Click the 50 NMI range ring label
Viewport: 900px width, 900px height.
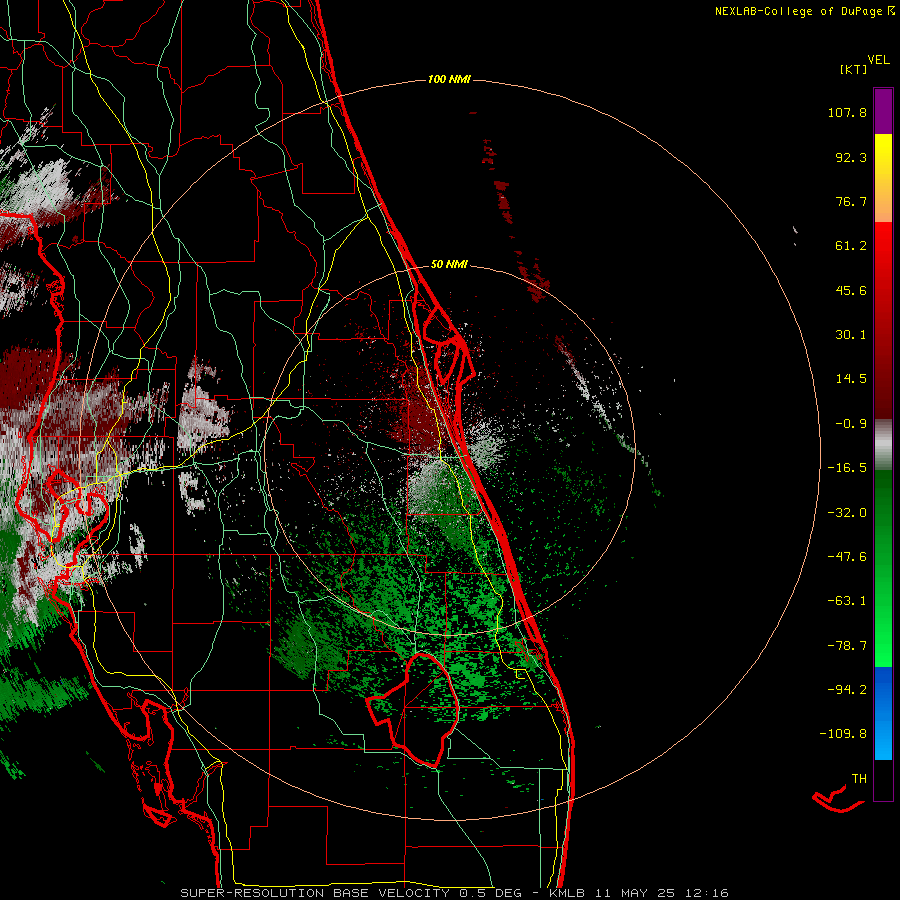(x=449, y=265)
